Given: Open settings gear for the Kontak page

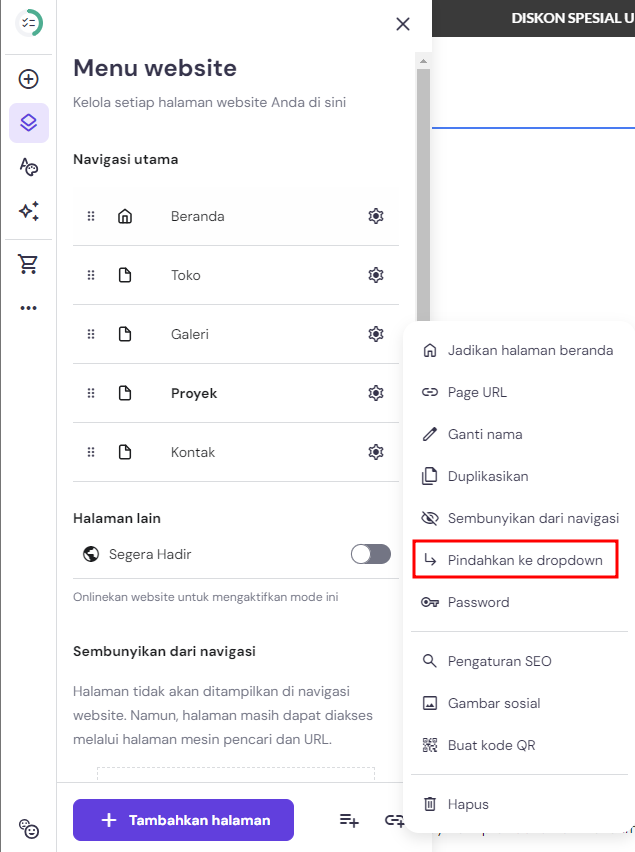Looking at the screenshot, I should point(376,452).
